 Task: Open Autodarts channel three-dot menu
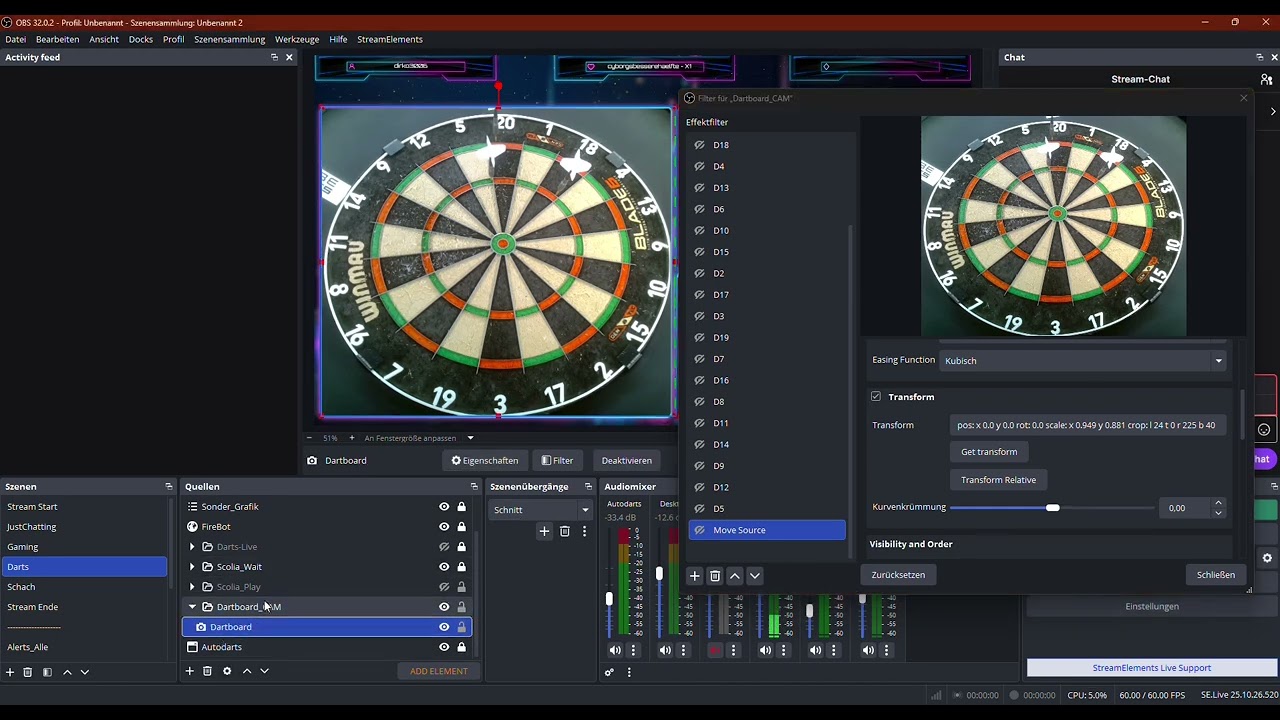633,650
